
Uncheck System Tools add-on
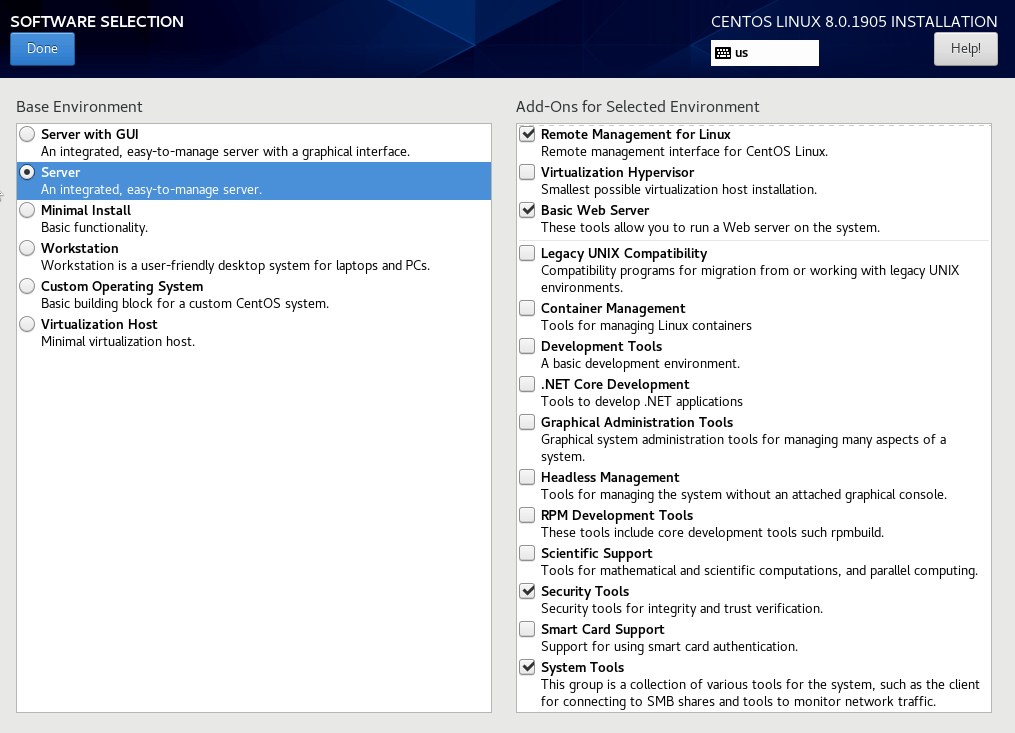pyautogui.click(x=528, y=668)
